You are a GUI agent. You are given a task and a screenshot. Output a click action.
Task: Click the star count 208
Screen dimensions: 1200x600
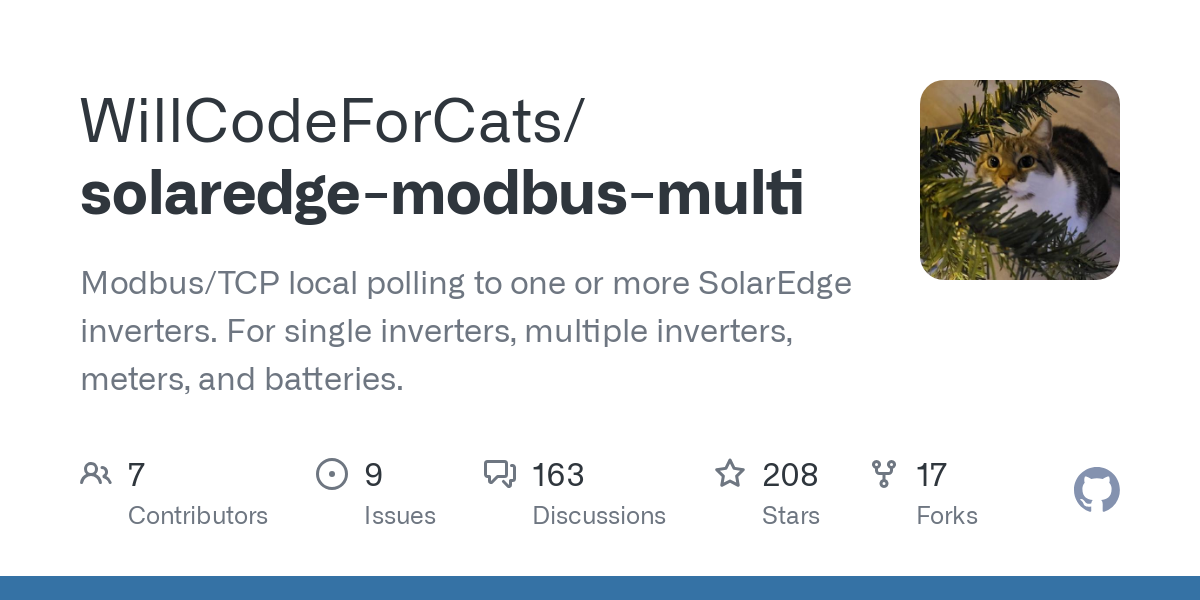pos(790,475)
